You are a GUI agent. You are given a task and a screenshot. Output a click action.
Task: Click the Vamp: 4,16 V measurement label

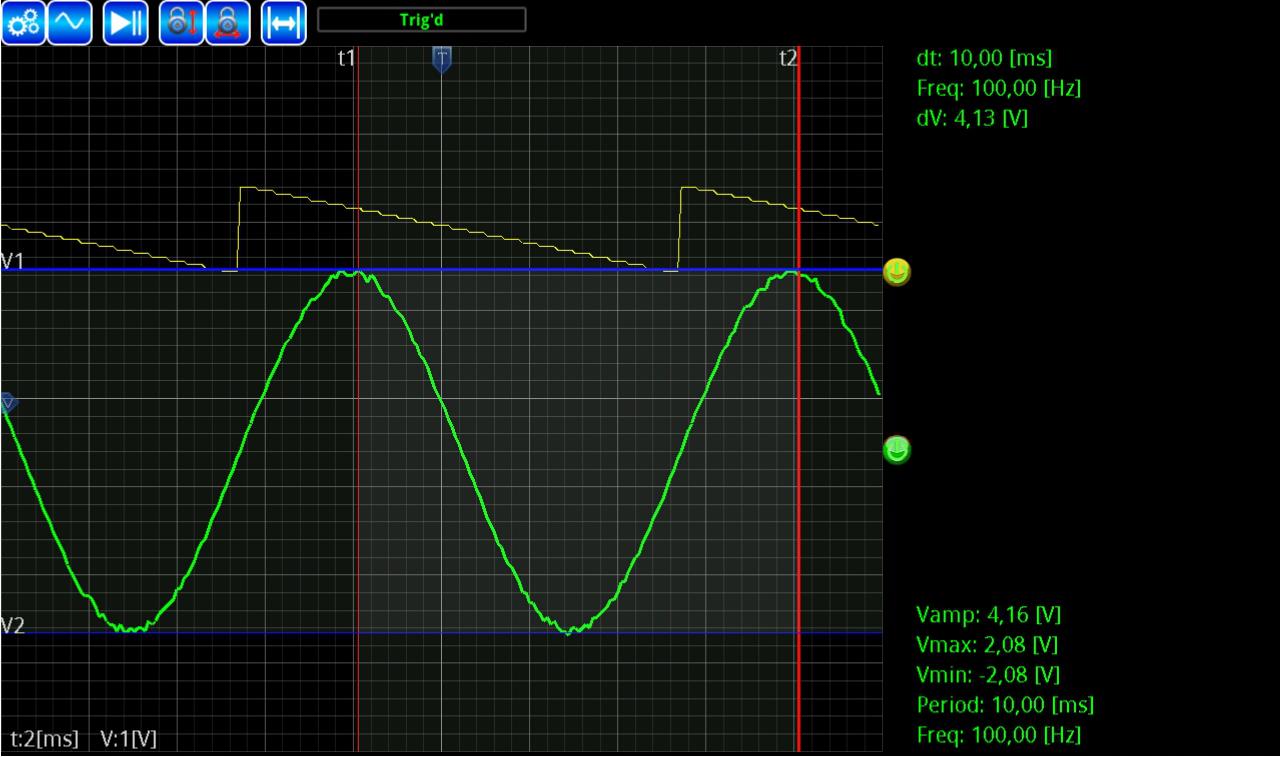tap(988, 614)
